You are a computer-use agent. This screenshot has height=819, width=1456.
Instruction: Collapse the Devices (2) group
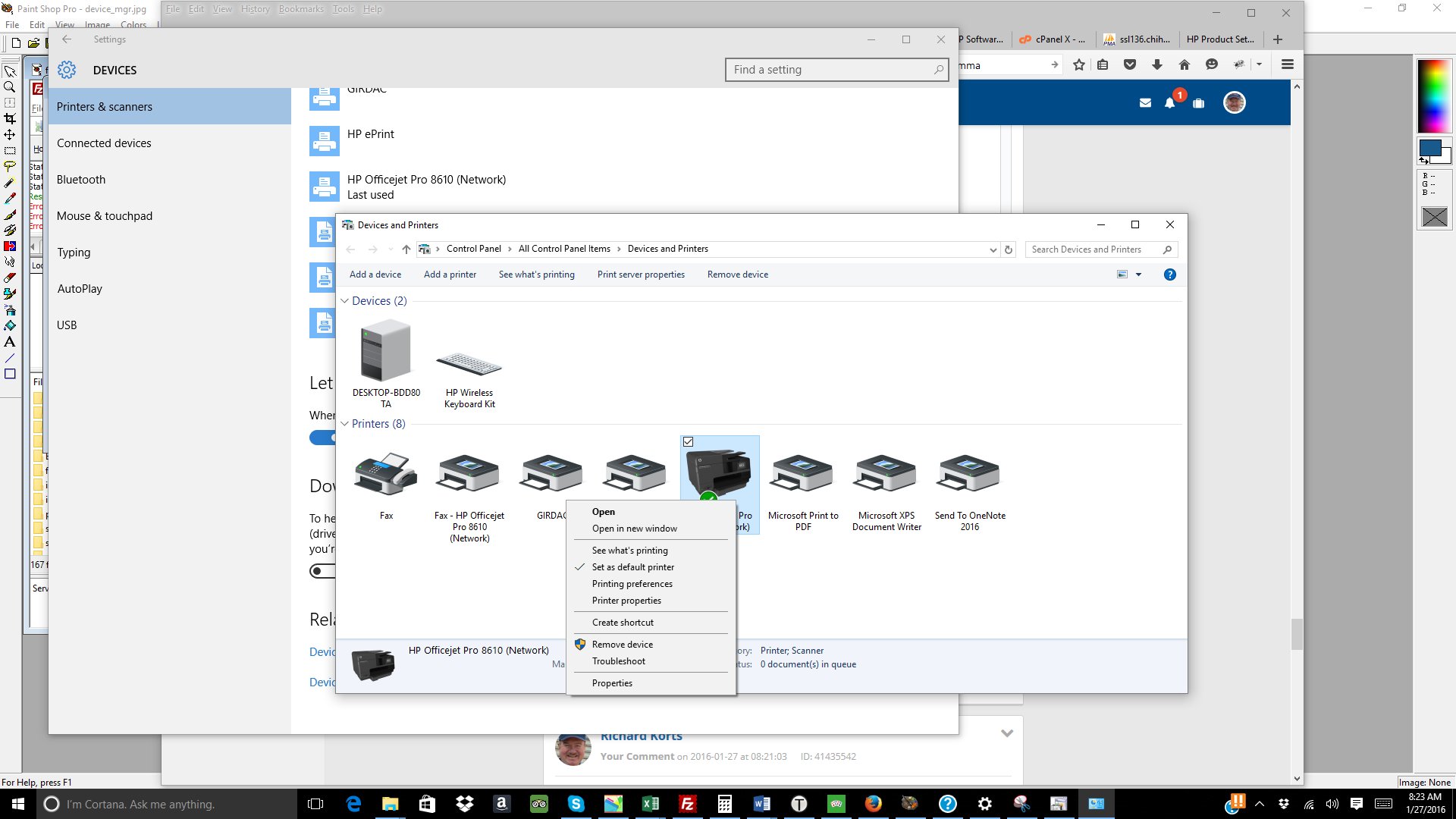click(x=345, y=301)
